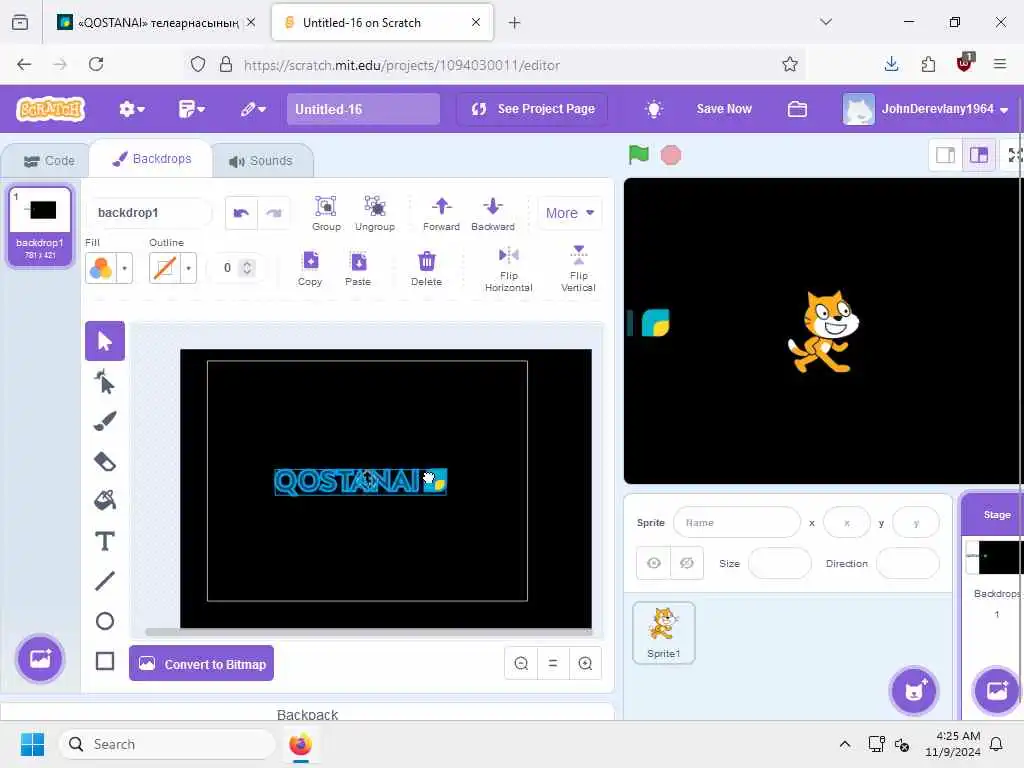The height and width of the screenshot is (768, 1024).
Task: Select the Circle tool
Action: (x=104, y=621)
